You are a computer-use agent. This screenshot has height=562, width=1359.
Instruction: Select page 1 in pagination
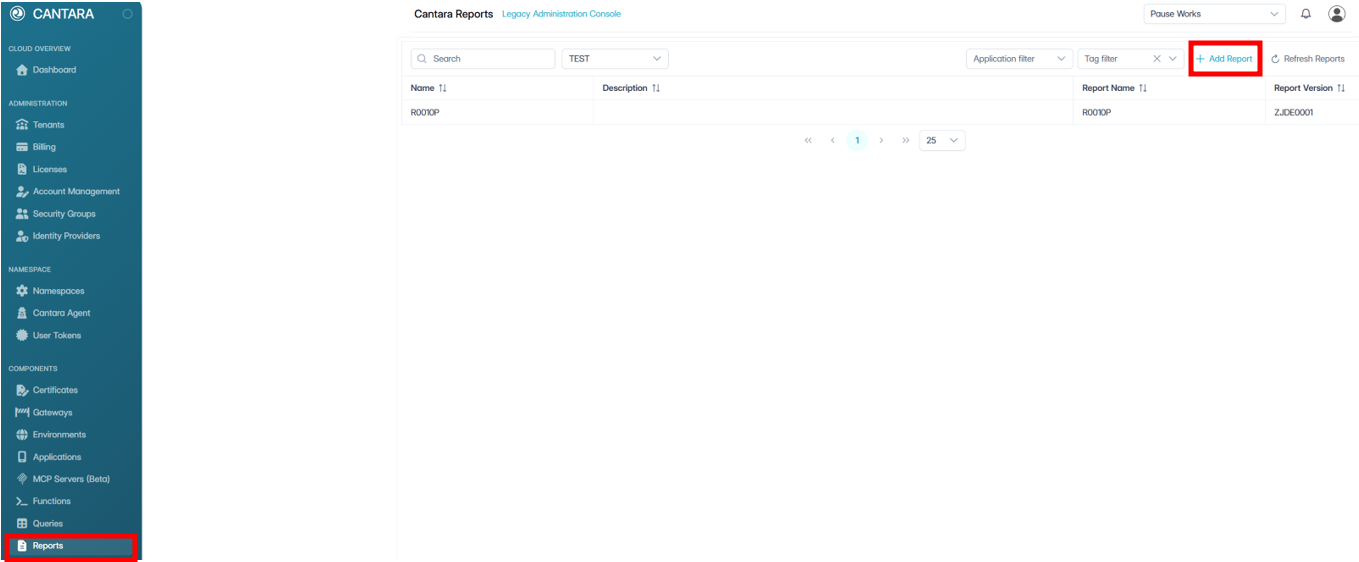click(x=857, y=141)
